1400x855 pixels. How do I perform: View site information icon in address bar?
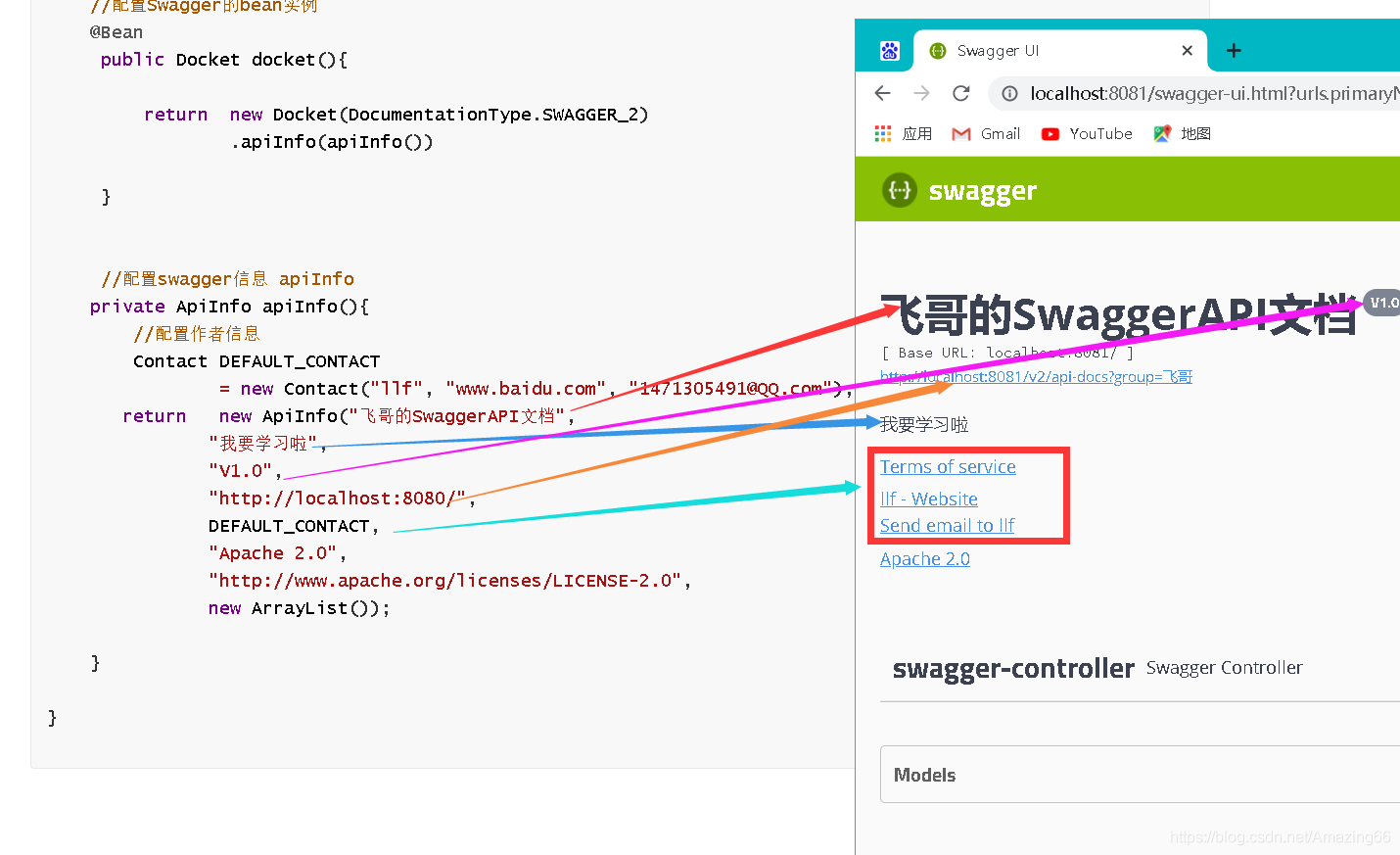(1009, 93)
